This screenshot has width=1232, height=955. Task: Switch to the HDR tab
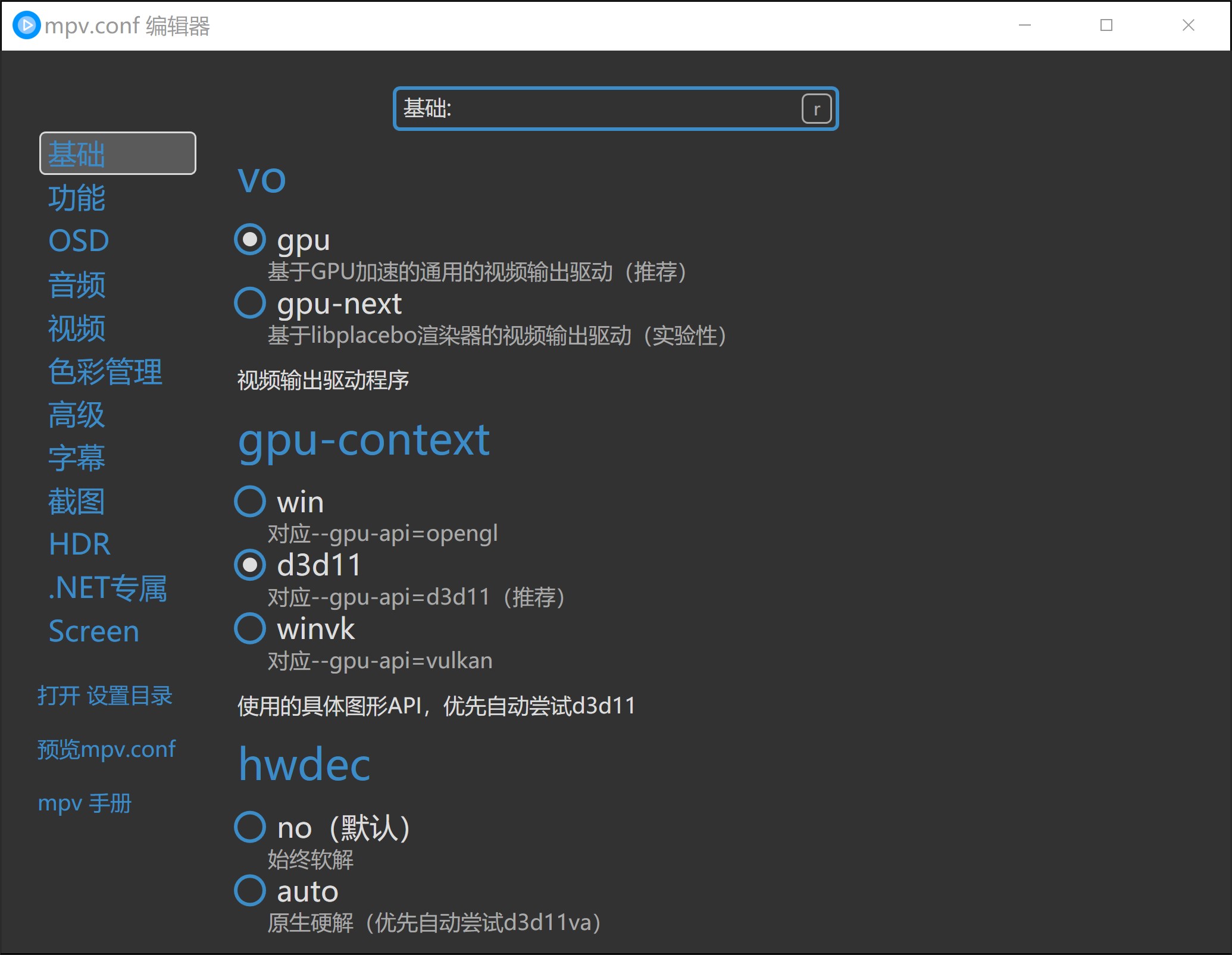80,544
